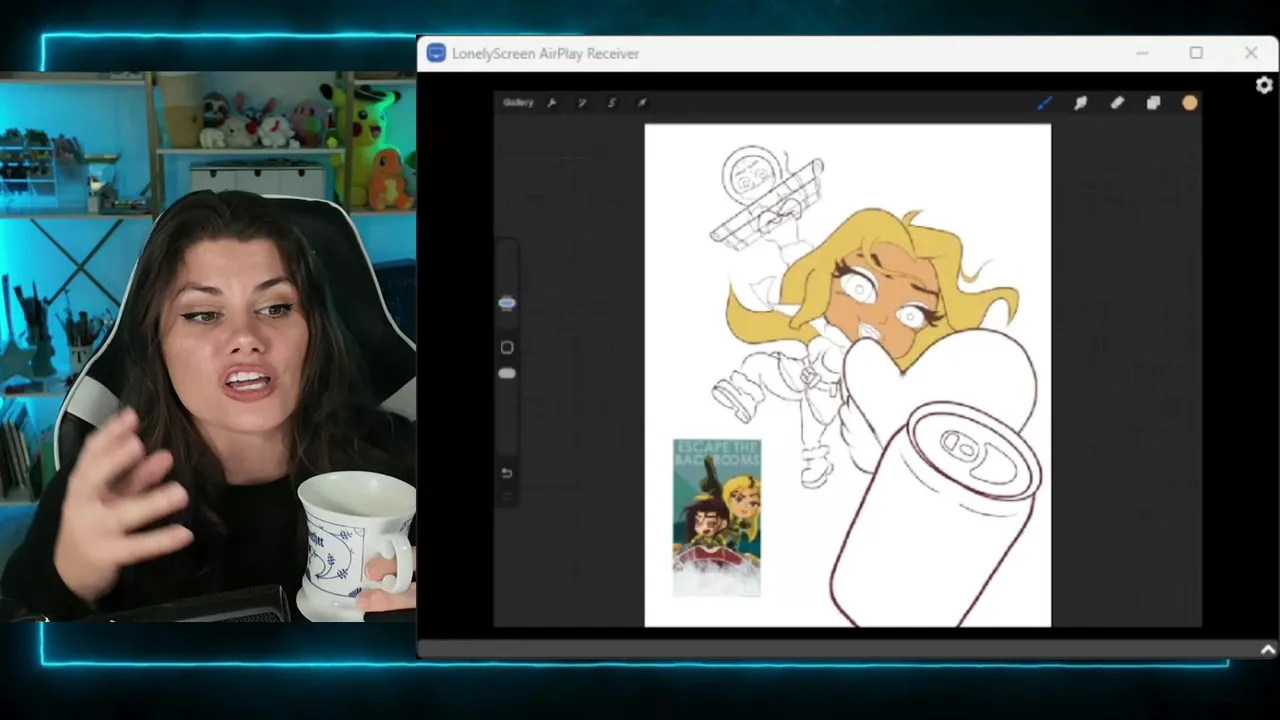The width and height of the screenshot is (1280, 720).
Task: Select the Smudge tool
Action: point(1081,102)
